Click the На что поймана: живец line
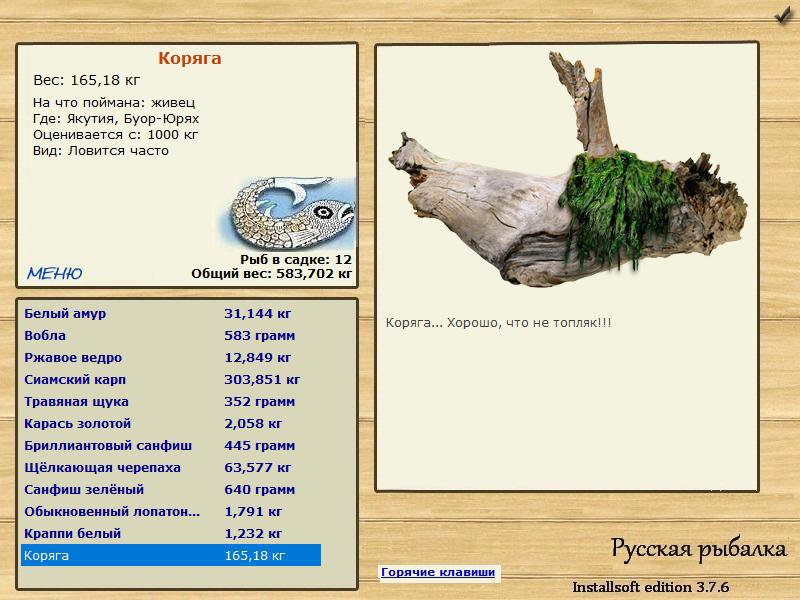 (x=114, y=103)
